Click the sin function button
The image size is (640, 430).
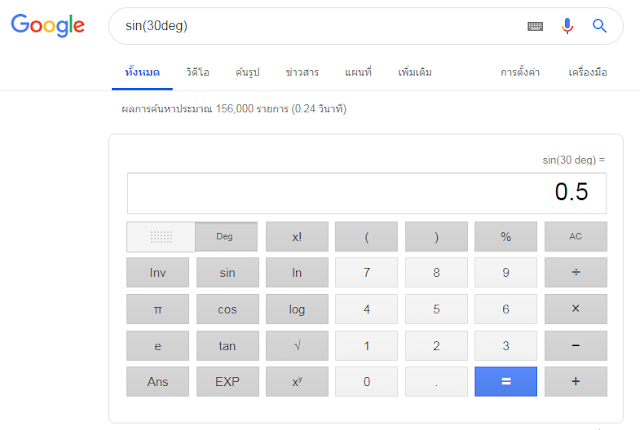227,273
